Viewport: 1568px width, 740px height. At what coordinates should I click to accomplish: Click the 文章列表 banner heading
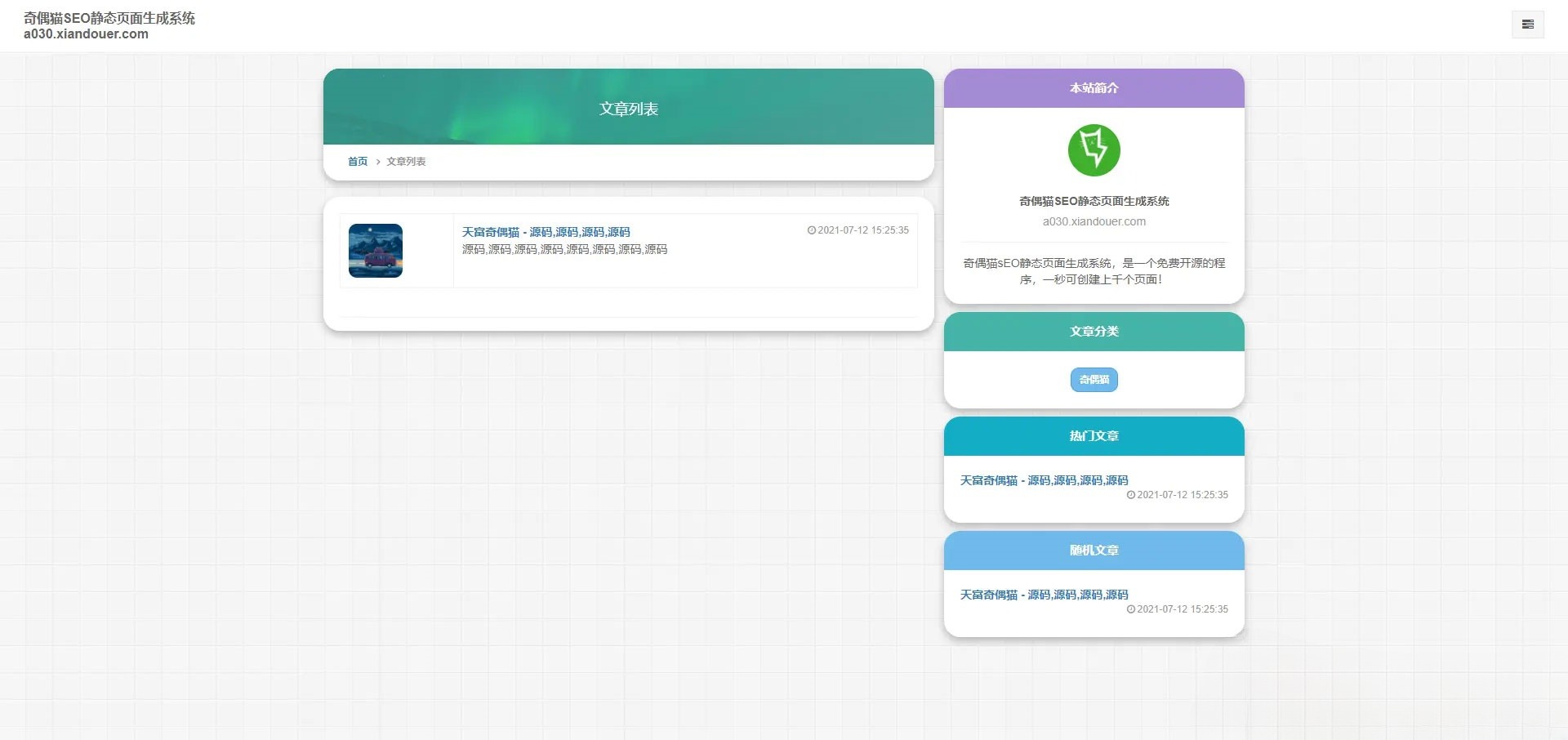click(629, 108)
